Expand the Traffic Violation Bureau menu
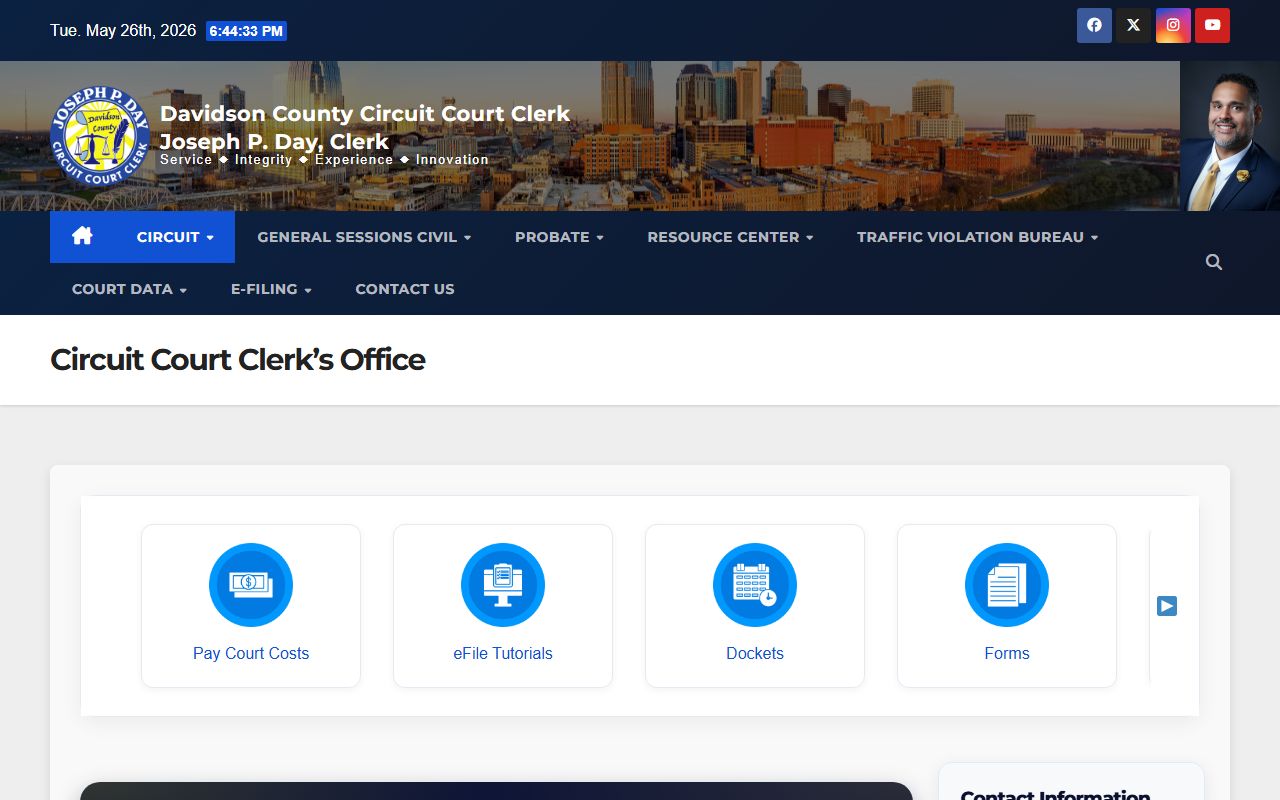This screenshot has width=1280, height=800. coord(977,237)
